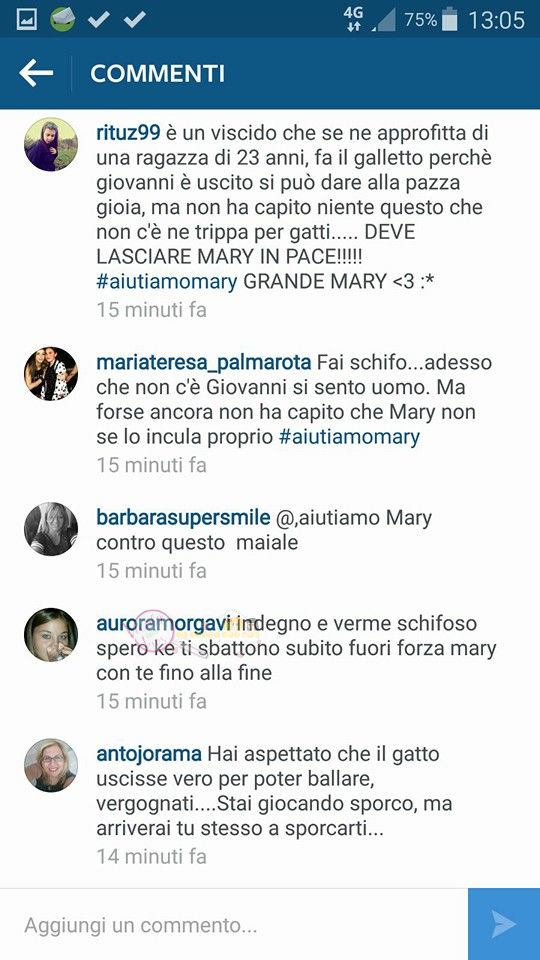The image size is (540, 960).
Task: Tap the second checkmark notification icon
Action: click(134, 20)
